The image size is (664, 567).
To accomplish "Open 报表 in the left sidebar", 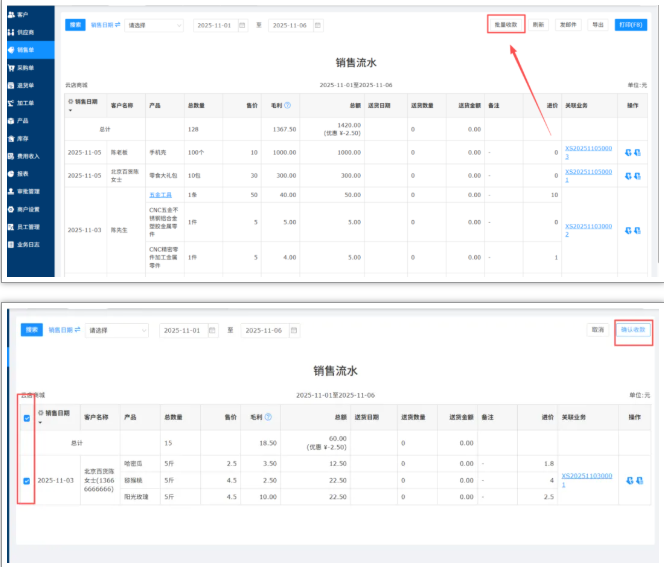I will (23, 173).
